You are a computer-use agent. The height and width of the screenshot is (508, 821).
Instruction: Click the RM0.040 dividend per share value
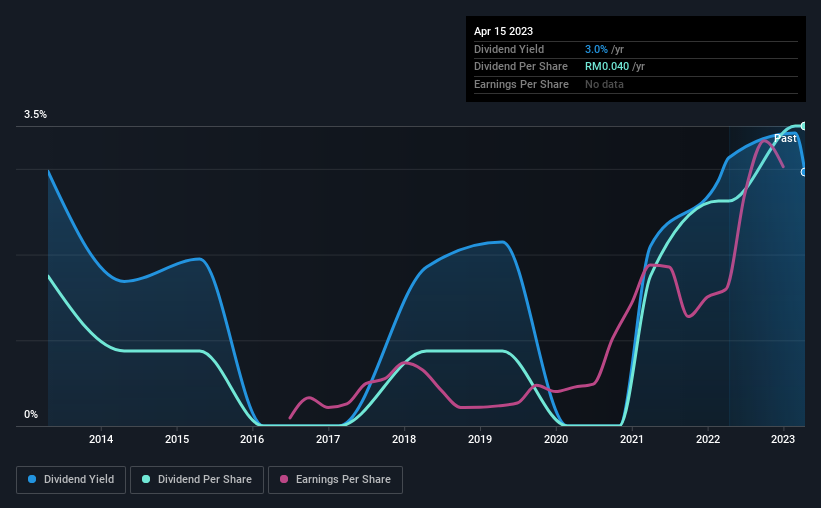tap(607, 67)
